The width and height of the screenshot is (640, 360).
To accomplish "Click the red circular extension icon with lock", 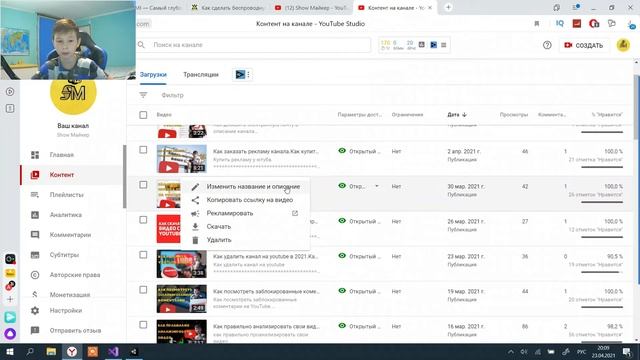I will click(x=594, y=24).
